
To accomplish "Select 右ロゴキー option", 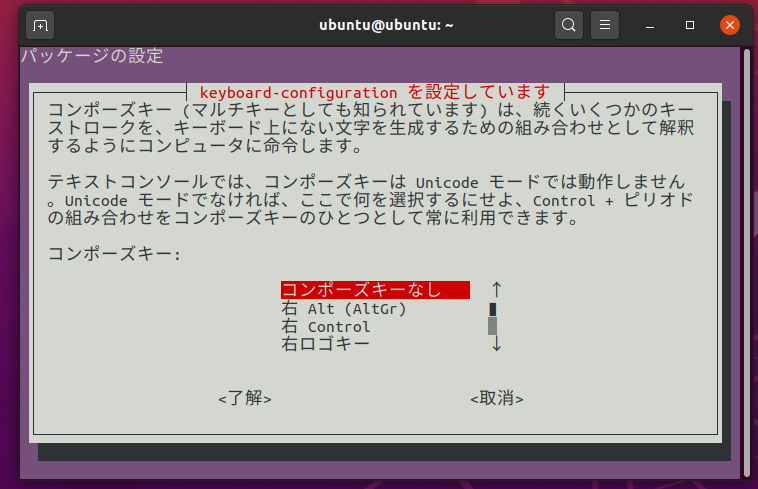I will coord(325,344).
